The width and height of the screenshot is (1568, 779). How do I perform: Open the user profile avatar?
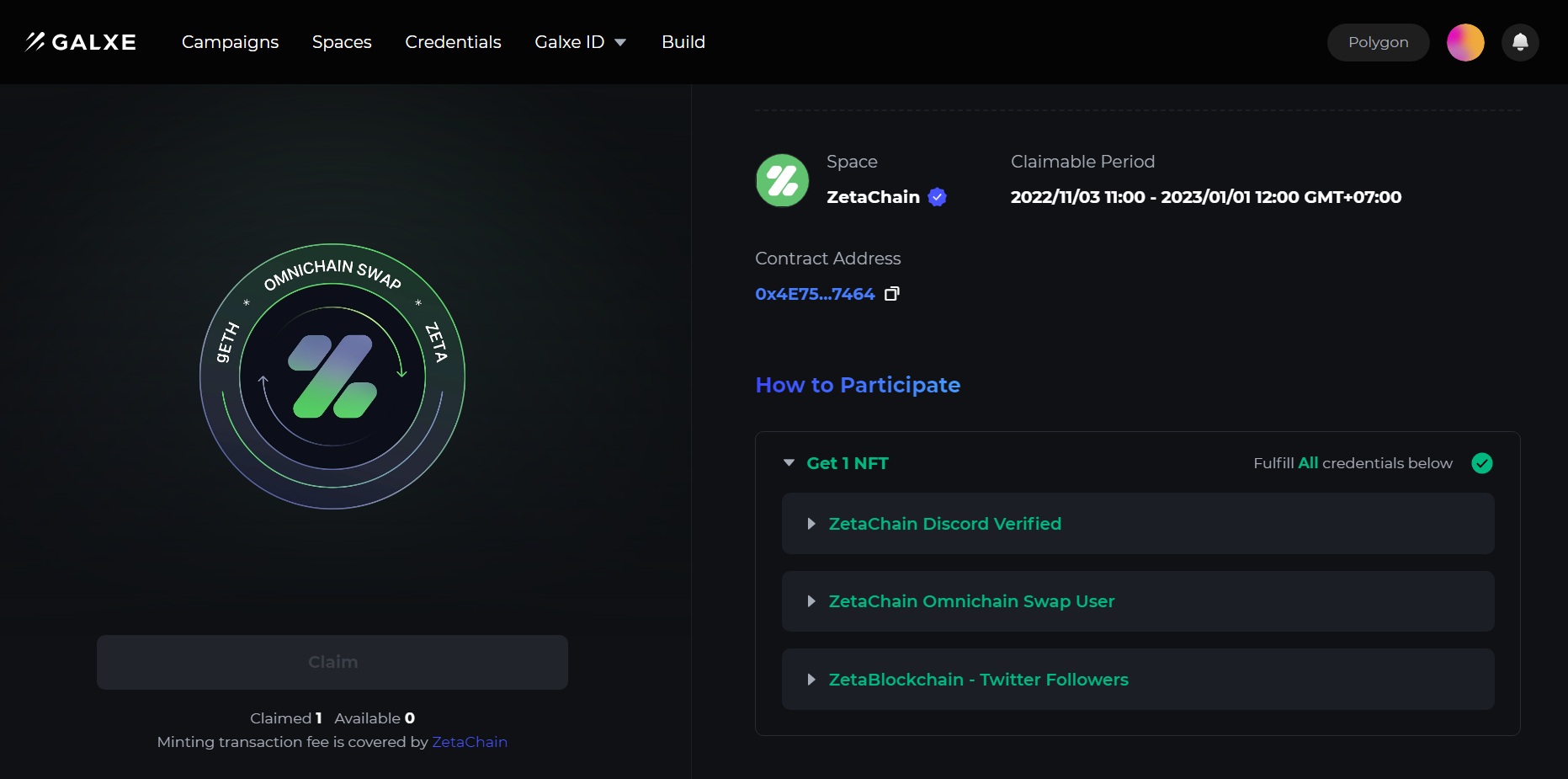coord(1465,42)
